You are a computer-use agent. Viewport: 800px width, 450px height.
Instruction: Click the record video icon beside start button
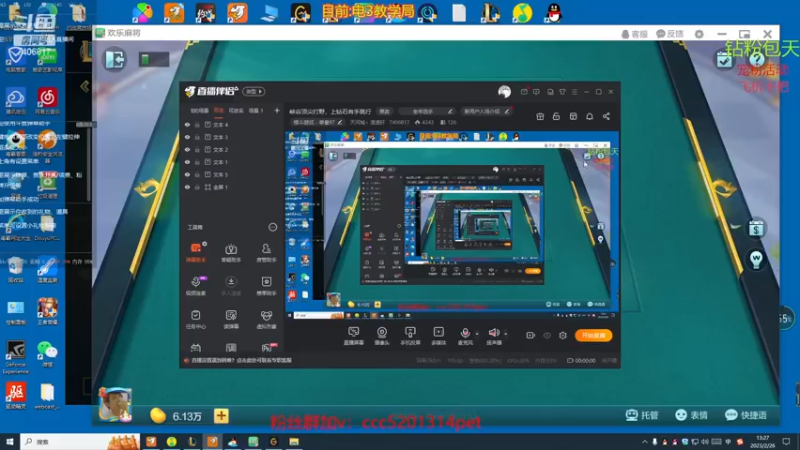tap(531, 335)
